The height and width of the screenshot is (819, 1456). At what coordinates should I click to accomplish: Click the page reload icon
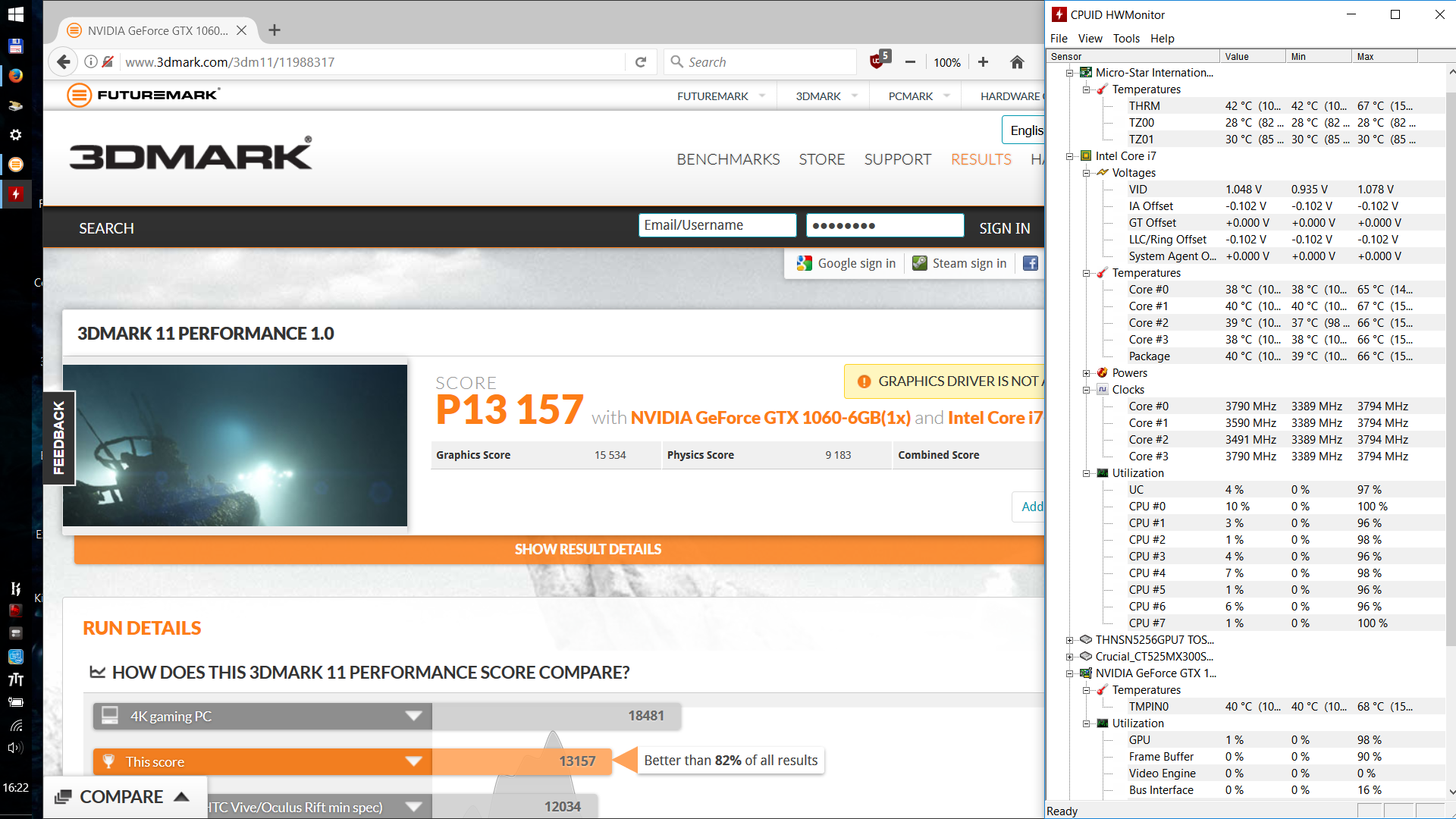tap(641, 62)
